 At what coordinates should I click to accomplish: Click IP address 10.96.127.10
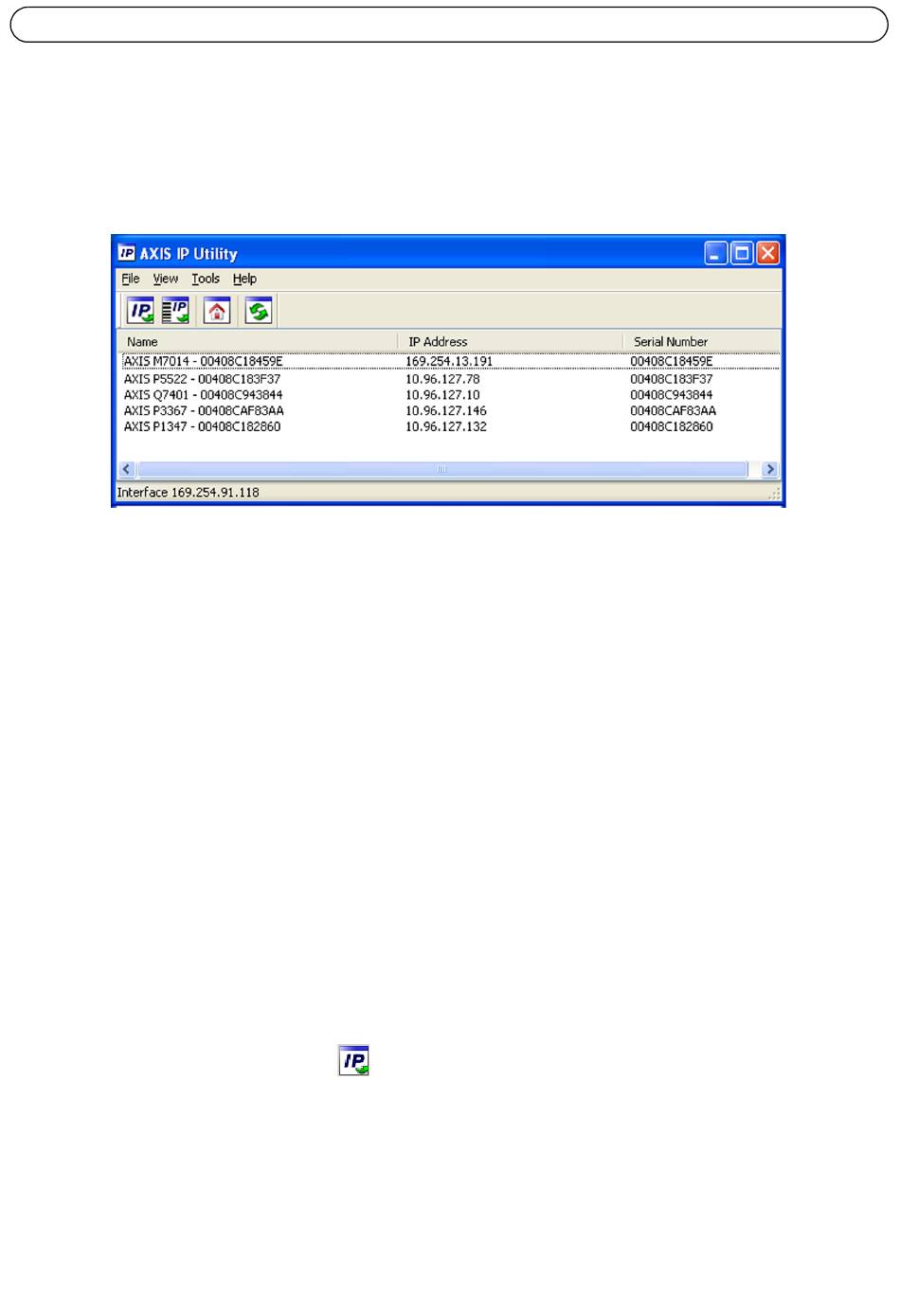[442, 395]
